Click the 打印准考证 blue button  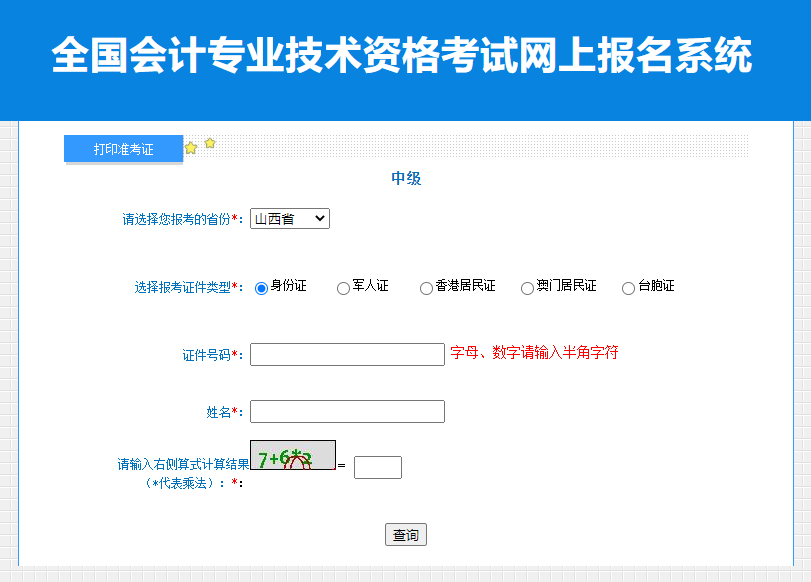123,148
